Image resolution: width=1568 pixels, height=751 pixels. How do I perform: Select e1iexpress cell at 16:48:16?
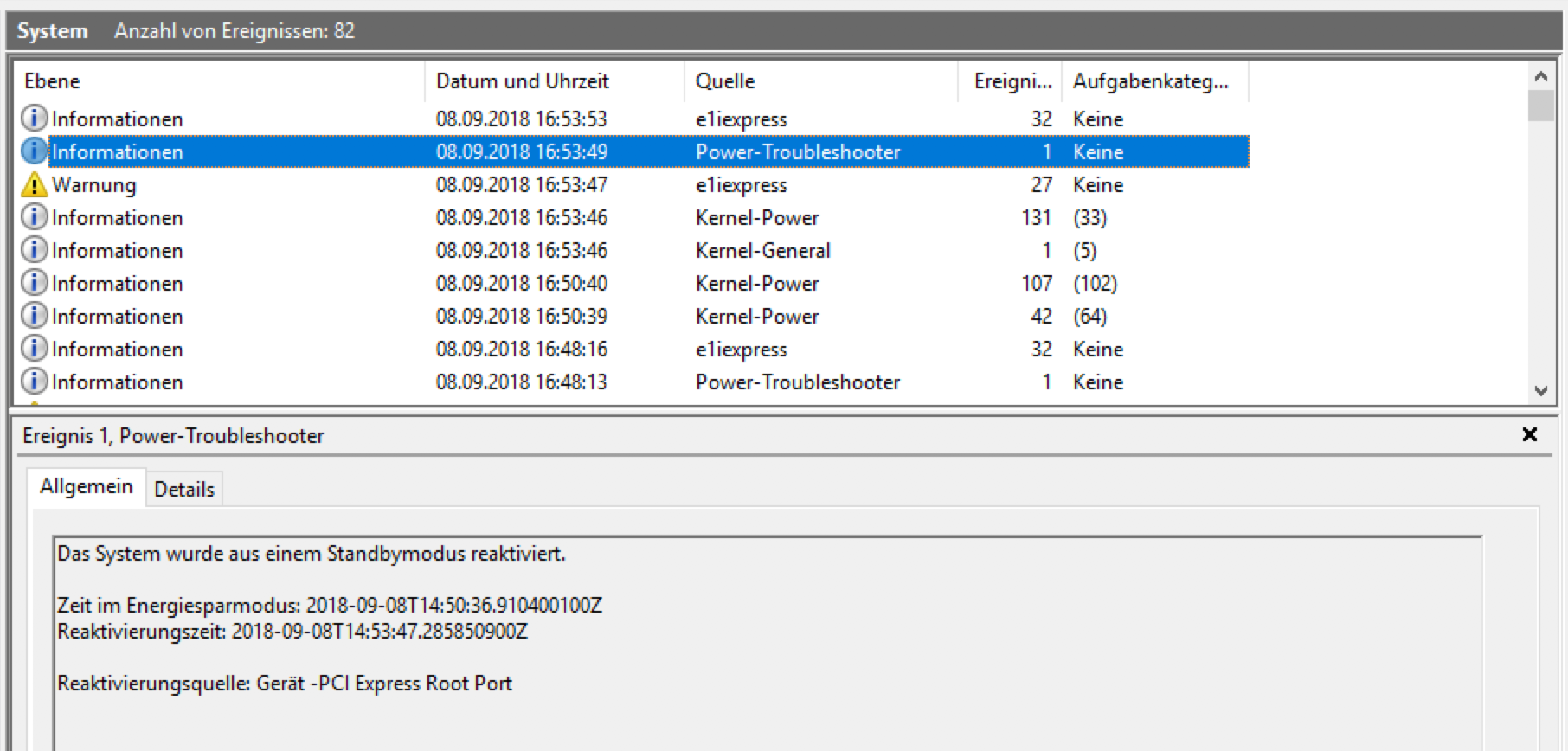[x=742, y=349]
